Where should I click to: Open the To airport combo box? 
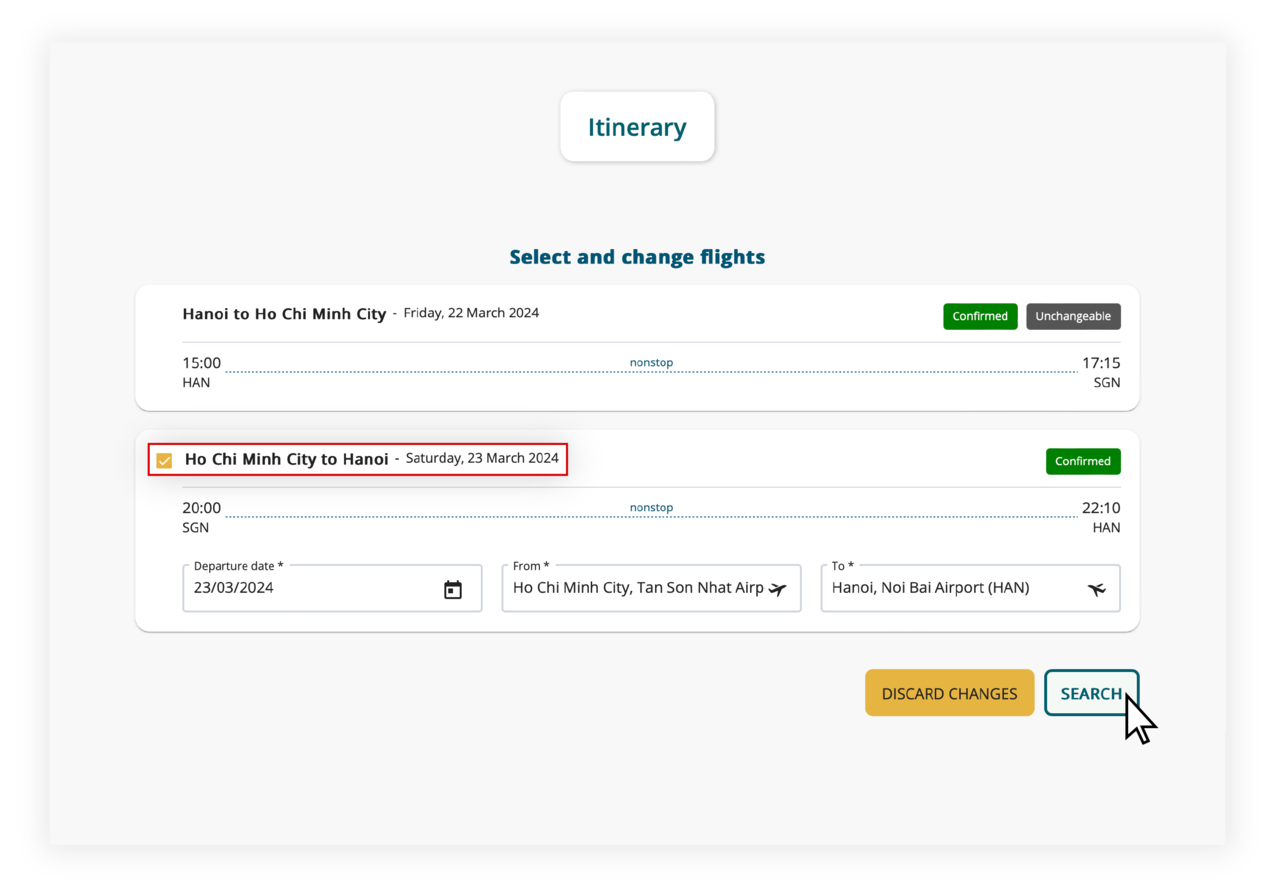pos(955,588)
